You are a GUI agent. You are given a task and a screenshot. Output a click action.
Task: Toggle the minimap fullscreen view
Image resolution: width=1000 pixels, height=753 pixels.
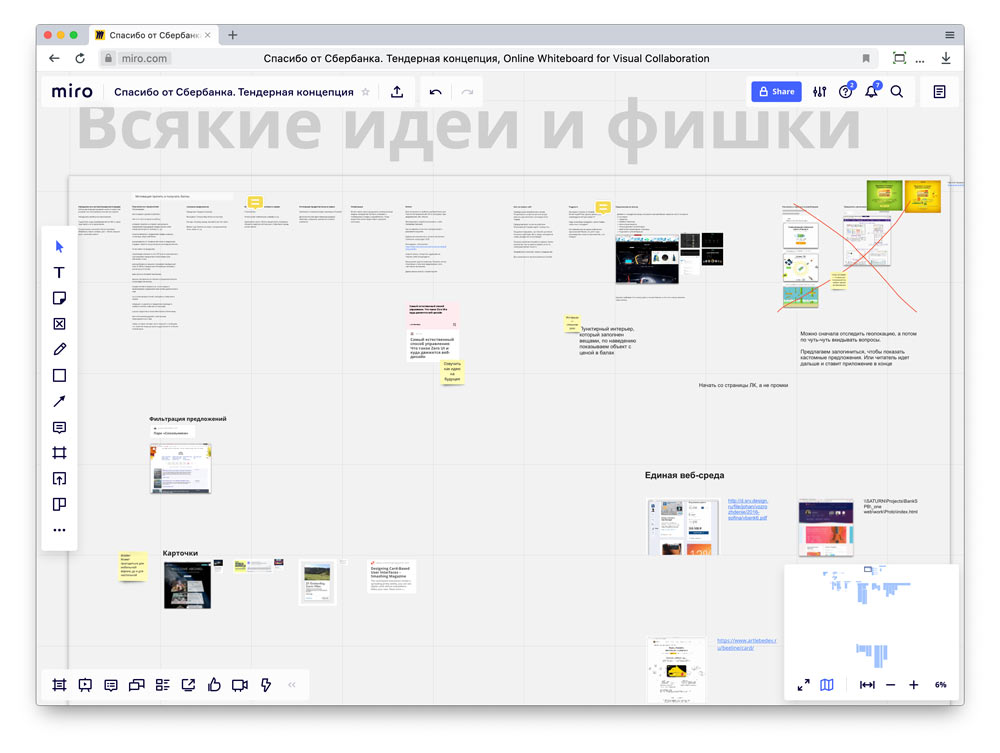pos(803,685)
